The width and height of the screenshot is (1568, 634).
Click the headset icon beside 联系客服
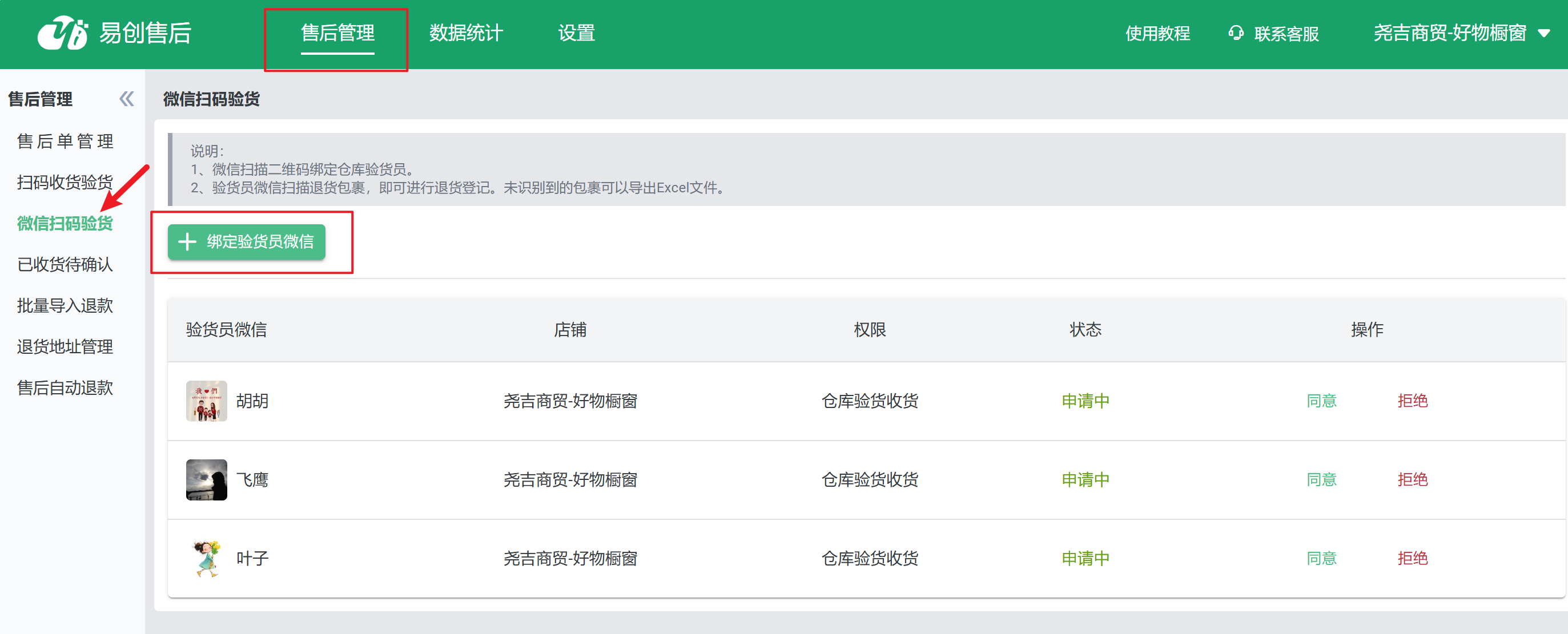coord(1236,33)
